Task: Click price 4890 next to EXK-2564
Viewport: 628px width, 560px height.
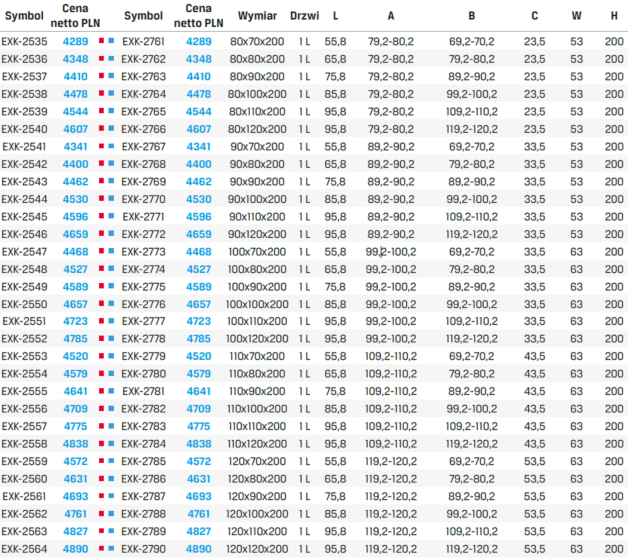Action: click(75, 549)
